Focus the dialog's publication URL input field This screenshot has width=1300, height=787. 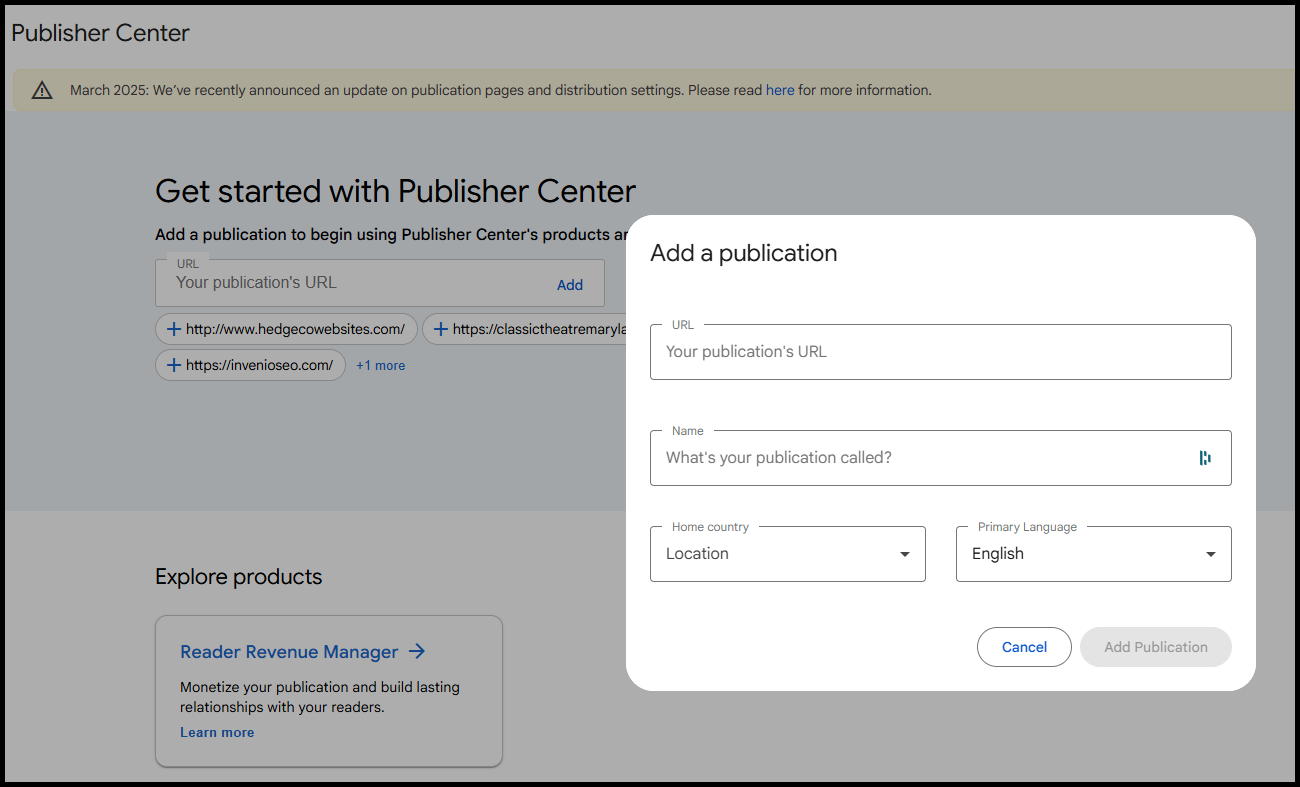tap(941, 352)
